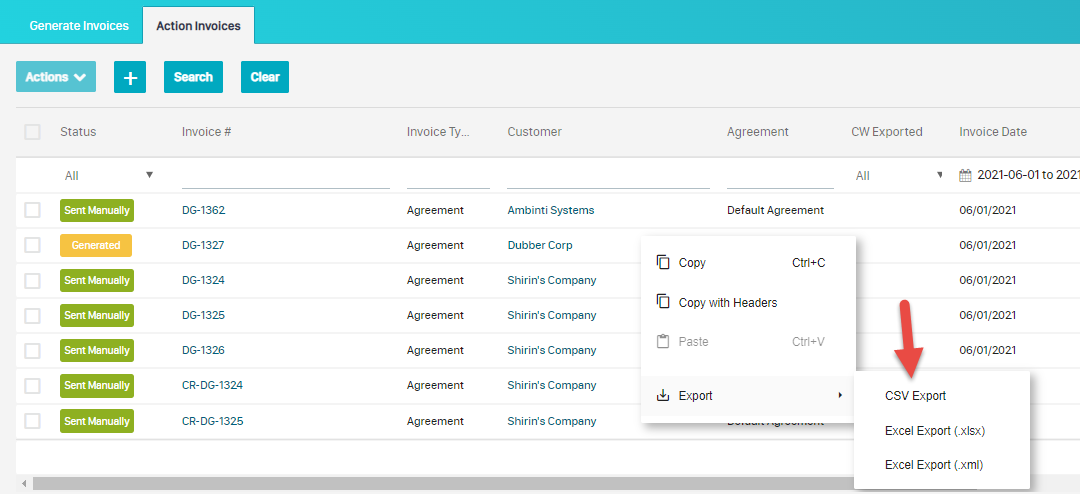Click the calendar icon in Invoice Date filter
This screenshot has width=1080, height=494.
966,176
